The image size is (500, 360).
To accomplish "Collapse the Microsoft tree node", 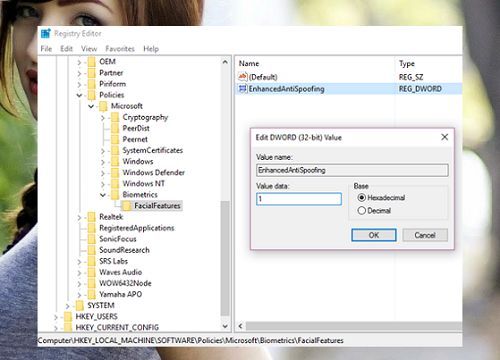I will [91, 106].
